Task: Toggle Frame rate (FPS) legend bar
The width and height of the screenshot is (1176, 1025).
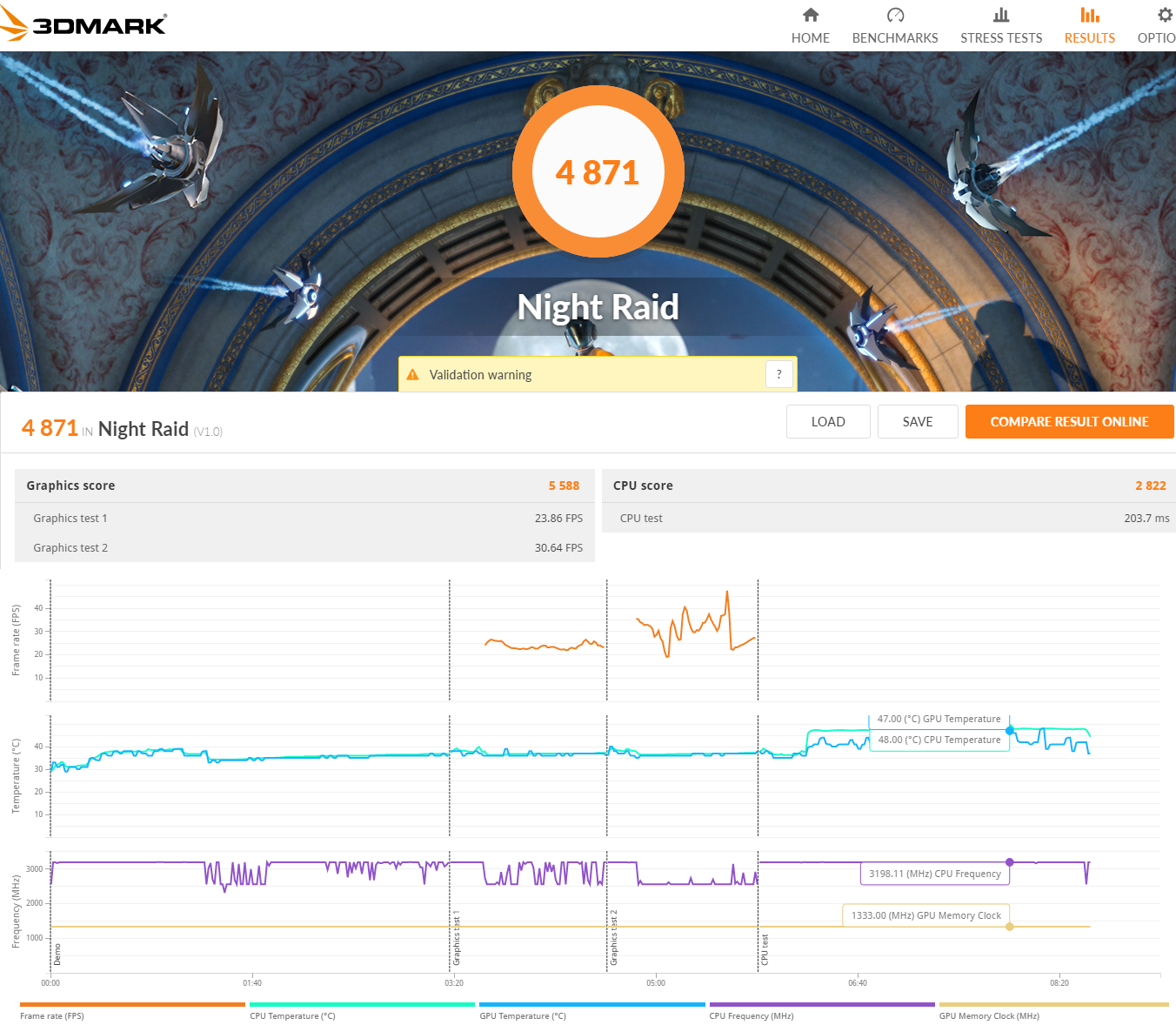Action: [132, 1005]
